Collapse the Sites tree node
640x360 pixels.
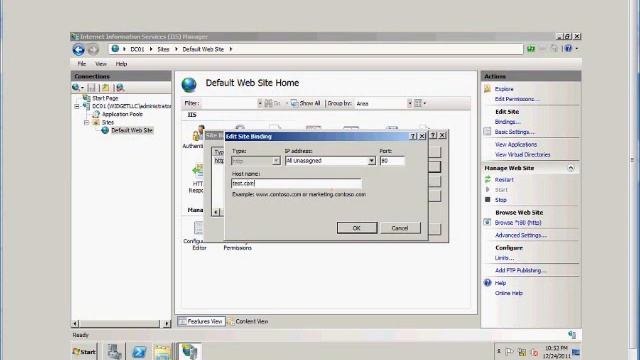(x=87, y=122)
